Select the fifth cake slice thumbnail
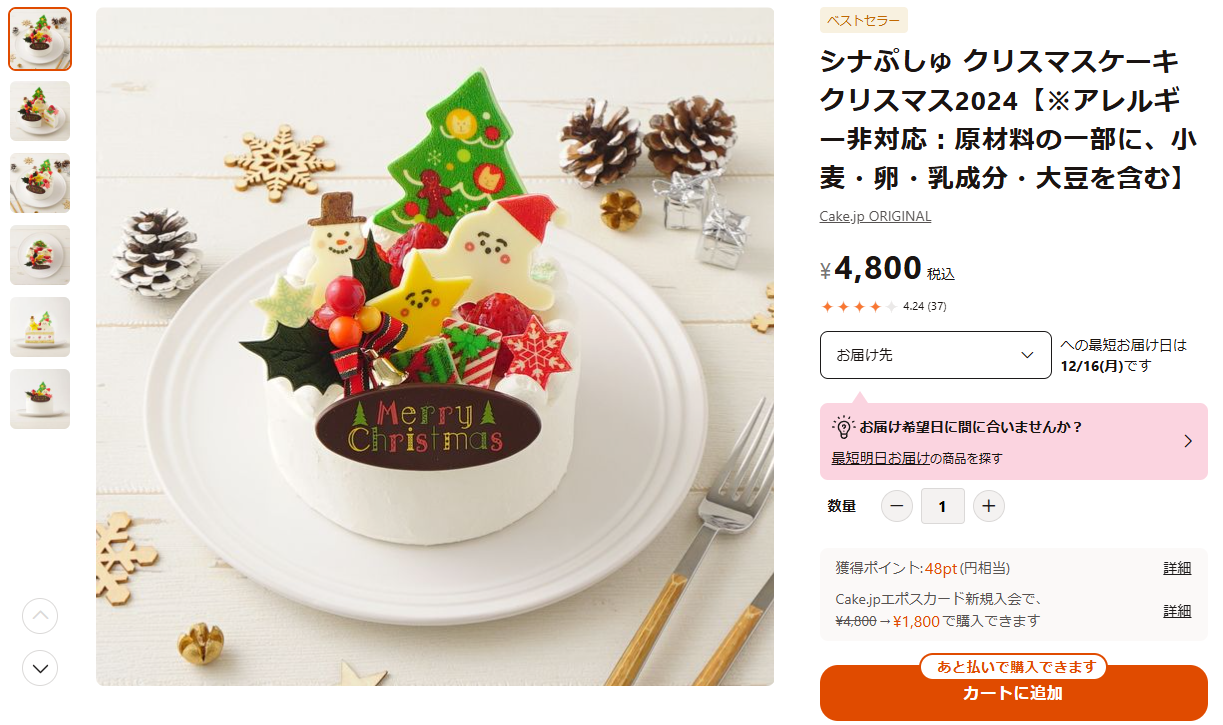 40,327
